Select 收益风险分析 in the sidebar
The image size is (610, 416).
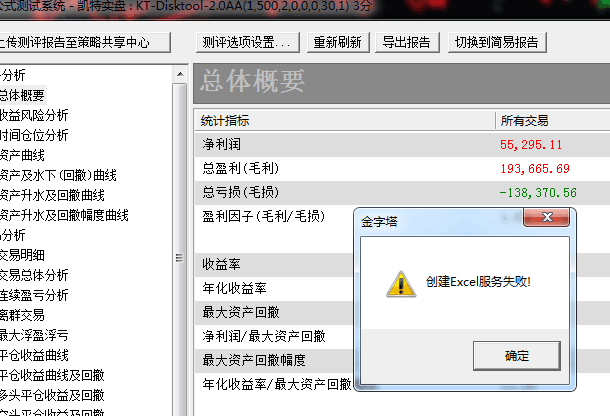point(34,115)
